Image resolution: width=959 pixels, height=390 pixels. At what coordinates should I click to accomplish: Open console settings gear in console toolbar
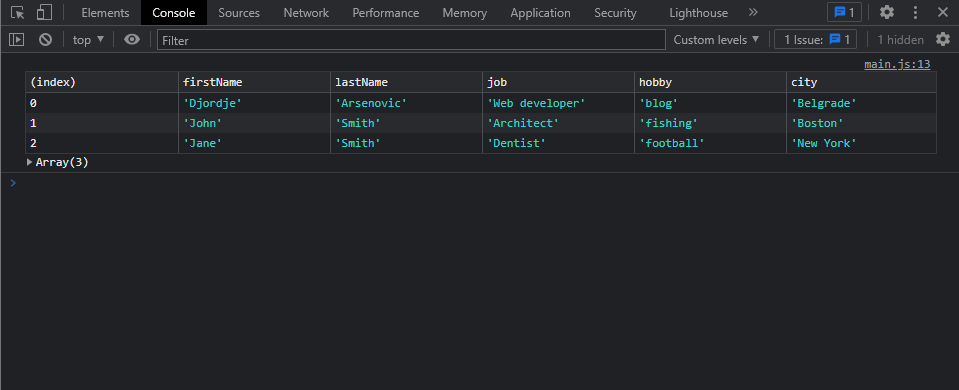coord(942,40)
